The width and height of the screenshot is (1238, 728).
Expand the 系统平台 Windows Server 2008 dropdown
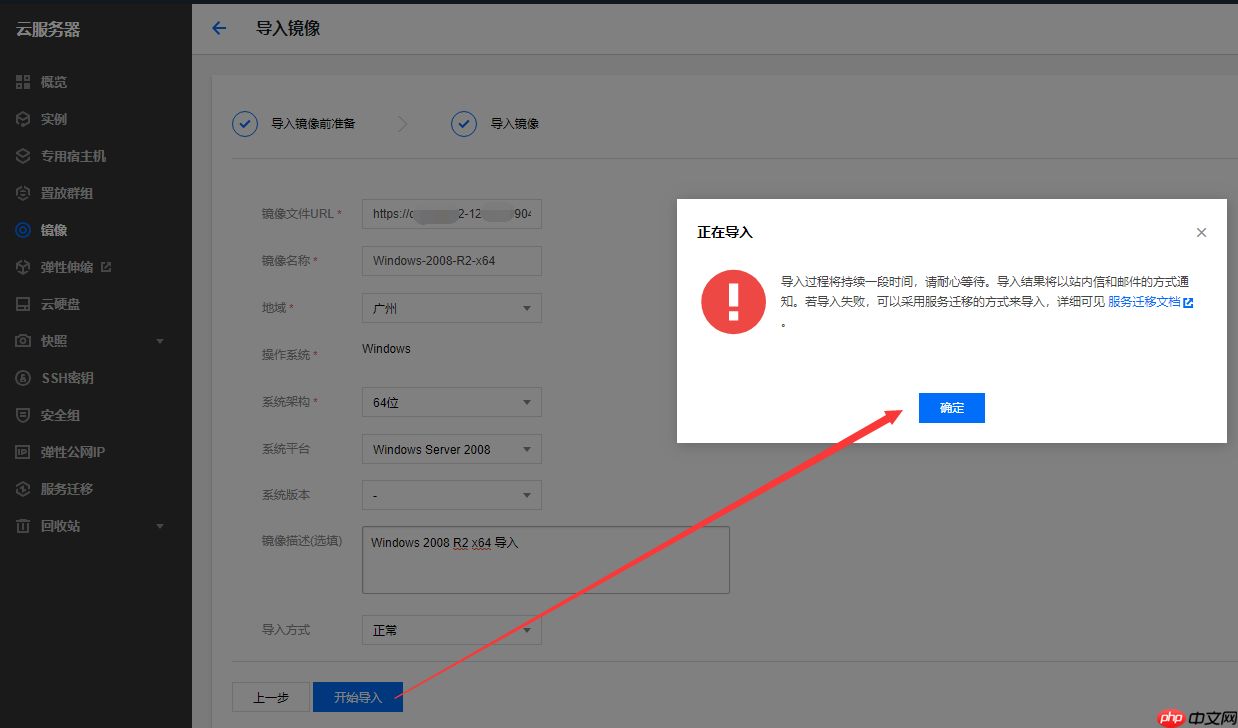[x=451, y=449]
